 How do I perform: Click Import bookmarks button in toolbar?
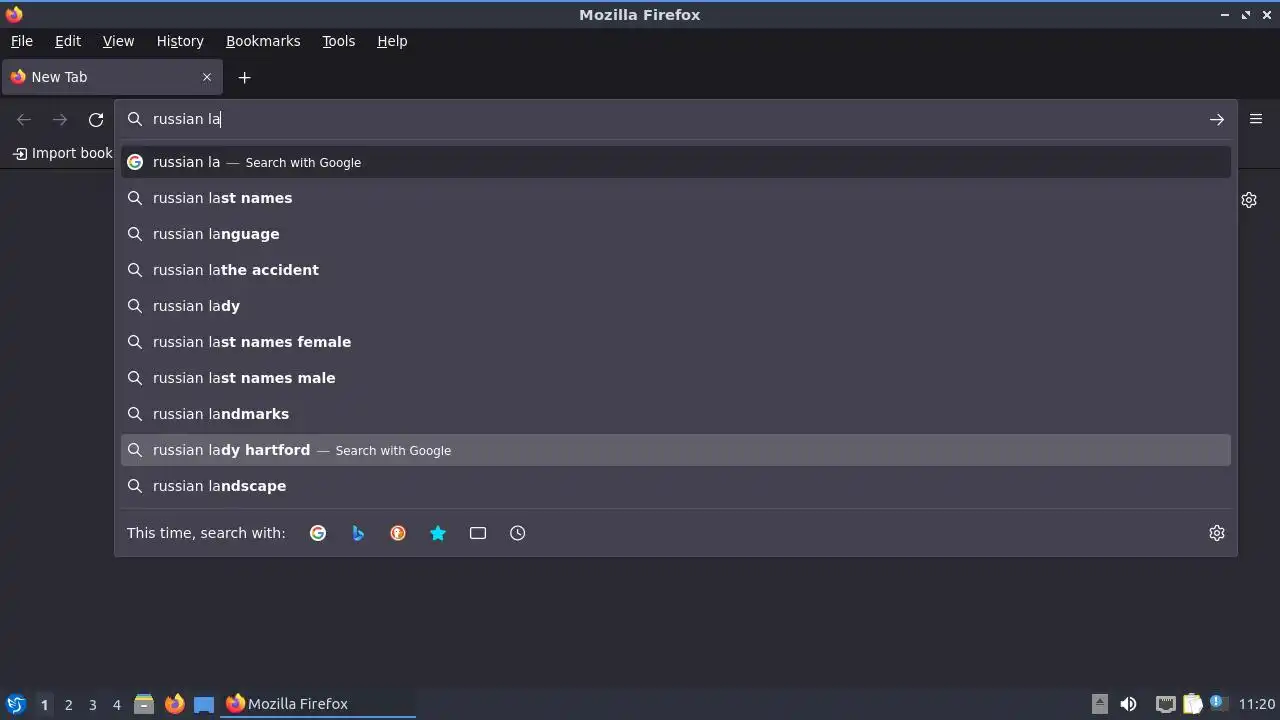pyautogui.click(x=62, y=153)
